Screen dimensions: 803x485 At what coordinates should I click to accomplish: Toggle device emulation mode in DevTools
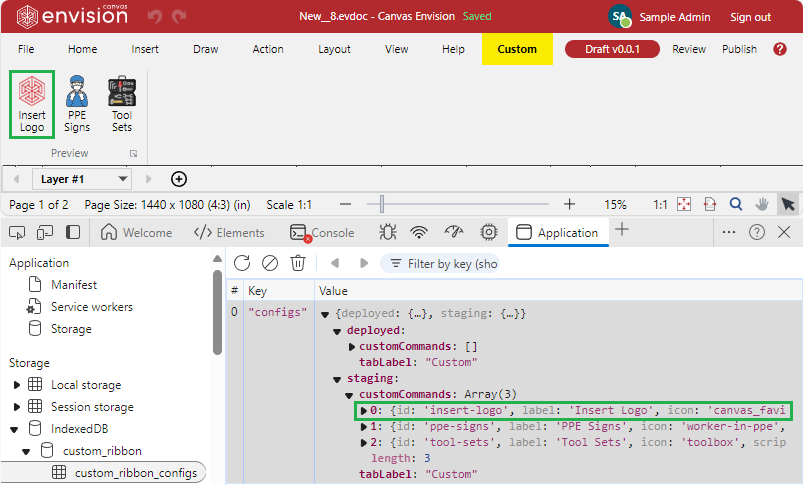coord(44,232)
